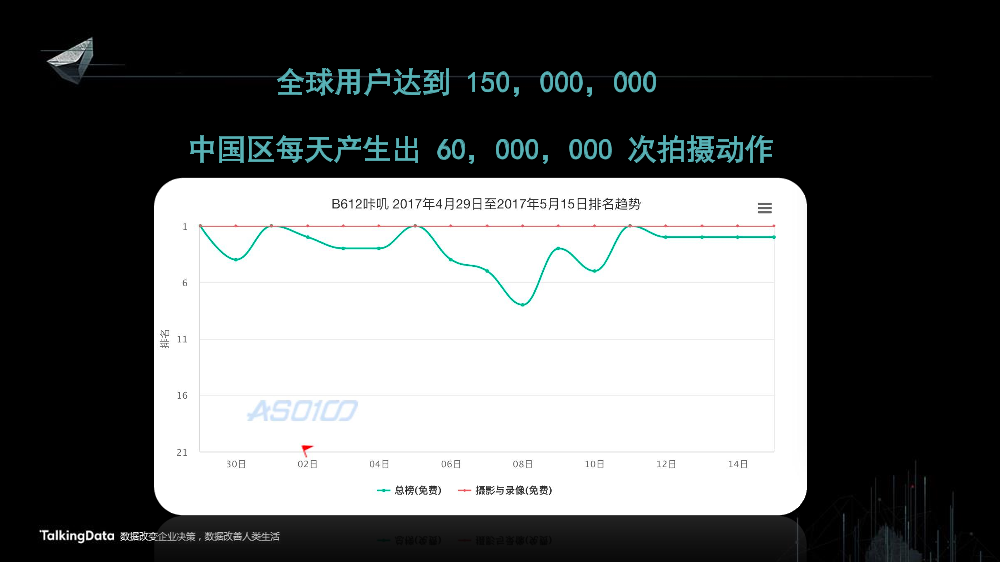Click the x-axis label 12日

(666, 464)
